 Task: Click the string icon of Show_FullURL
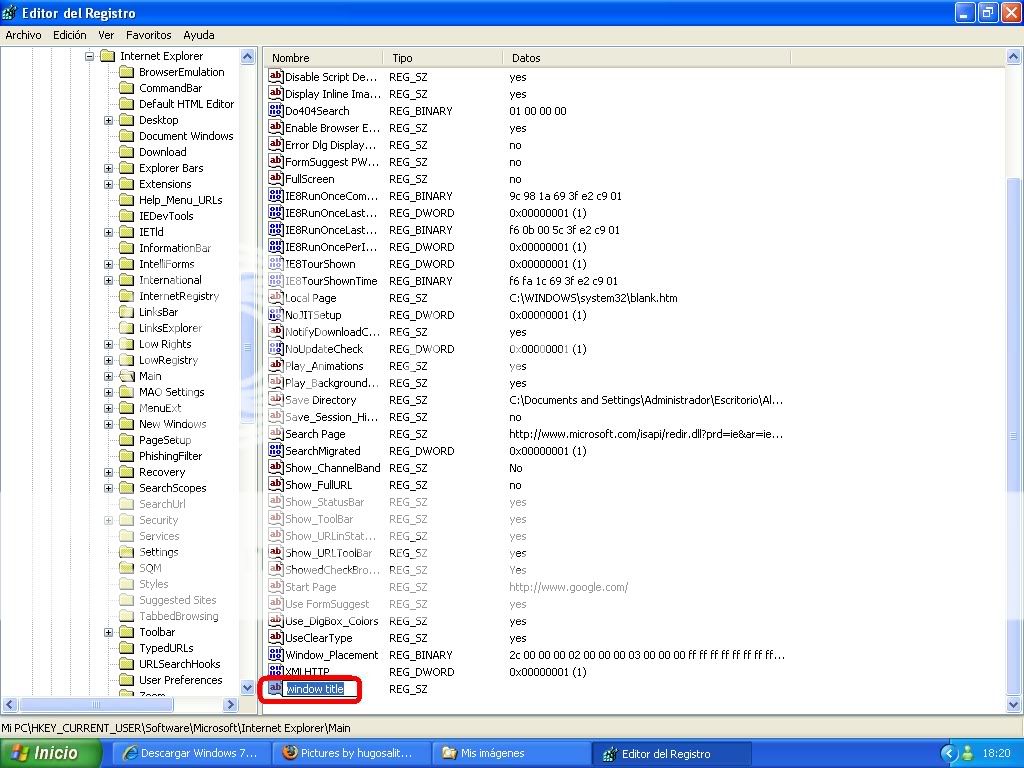(x=276, y=485)
